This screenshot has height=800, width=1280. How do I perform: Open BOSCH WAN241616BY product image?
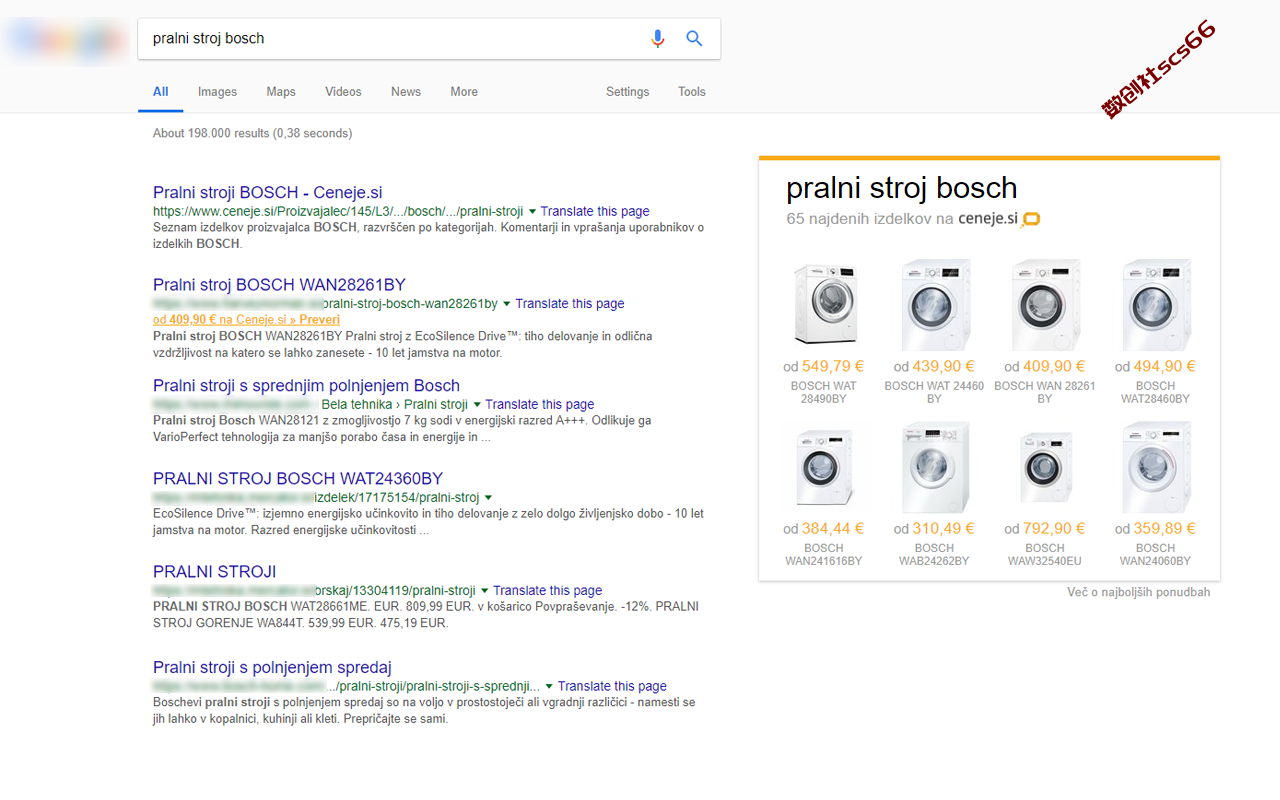824,467
